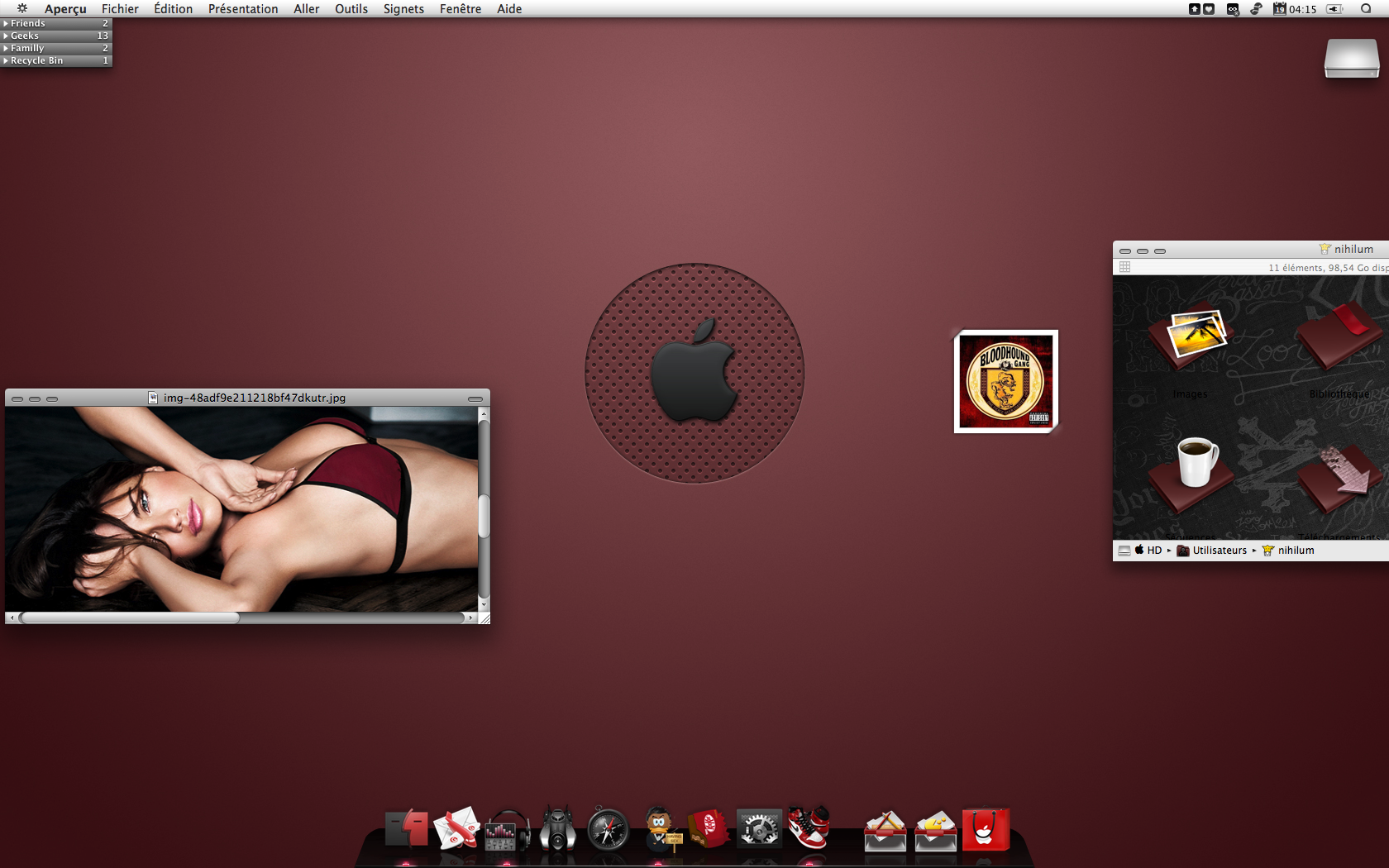The image size is (1389, 868).
Task: Open System Preferences gear in dock
Action: click(x=759, y=829)
